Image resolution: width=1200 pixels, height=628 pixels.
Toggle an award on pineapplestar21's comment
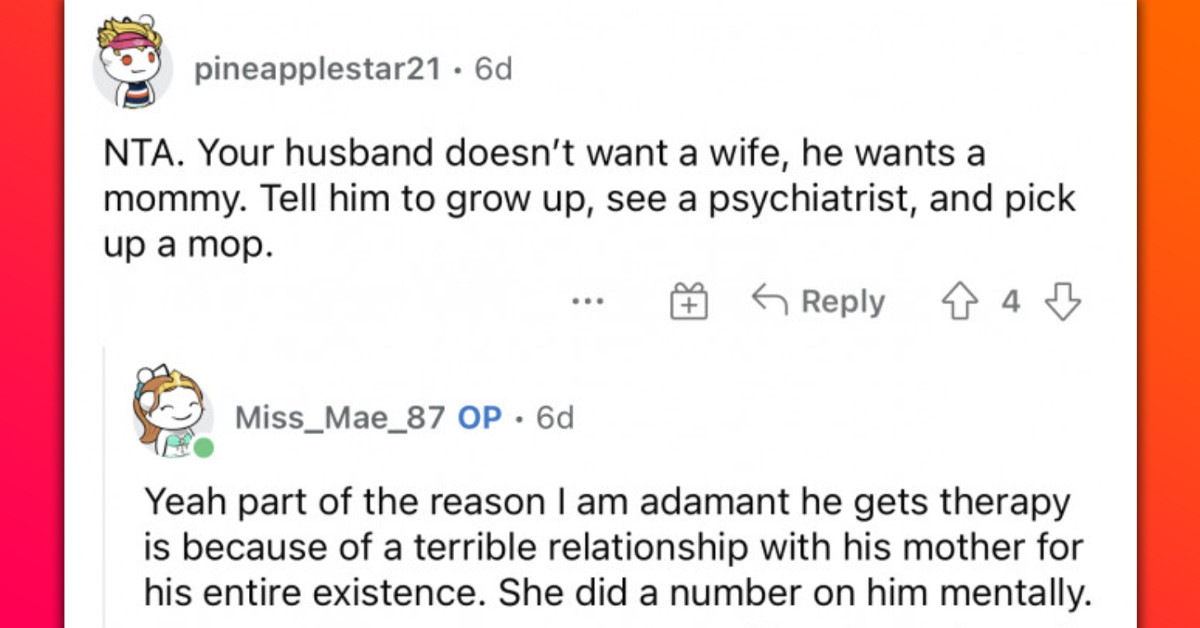tap(690, 299)
